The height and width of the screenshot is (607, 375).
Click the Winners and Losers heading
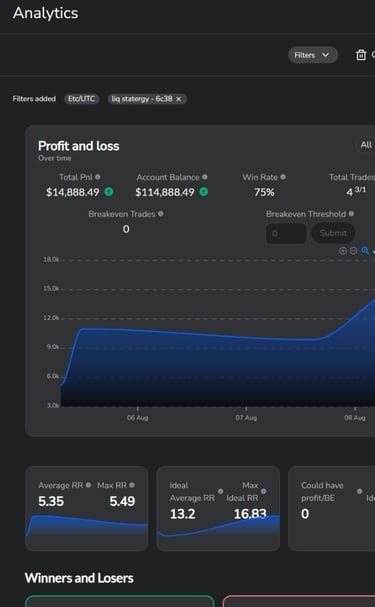pos(79,578)
